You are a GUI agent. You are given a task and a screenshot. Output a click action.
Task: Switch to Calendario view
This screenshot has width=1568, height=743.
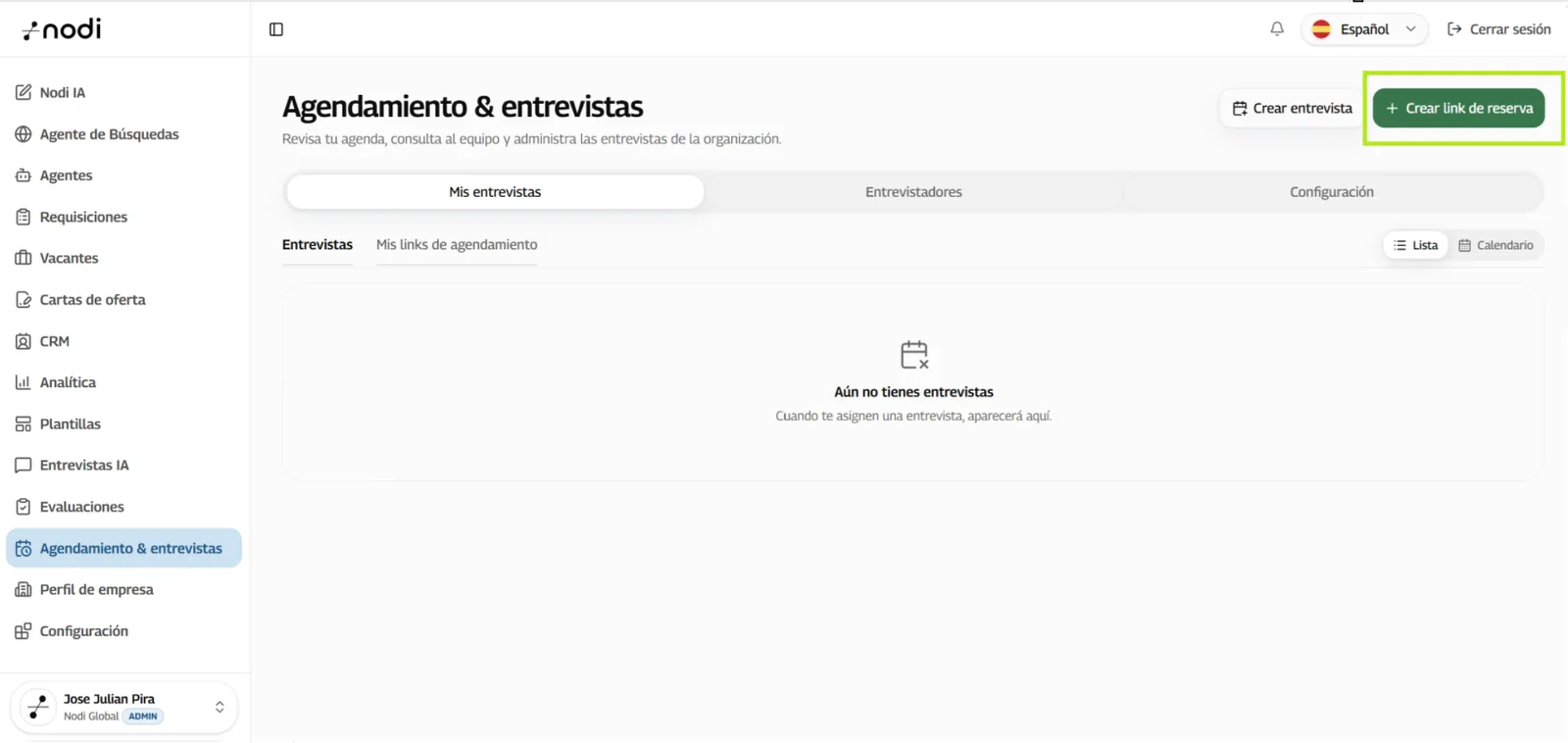[x=1495, y=245]
